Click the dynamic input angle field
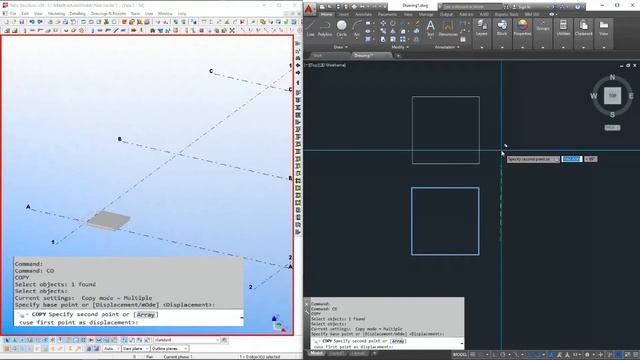This screenshot has height=360, width=640. click(x=591, y=159)
